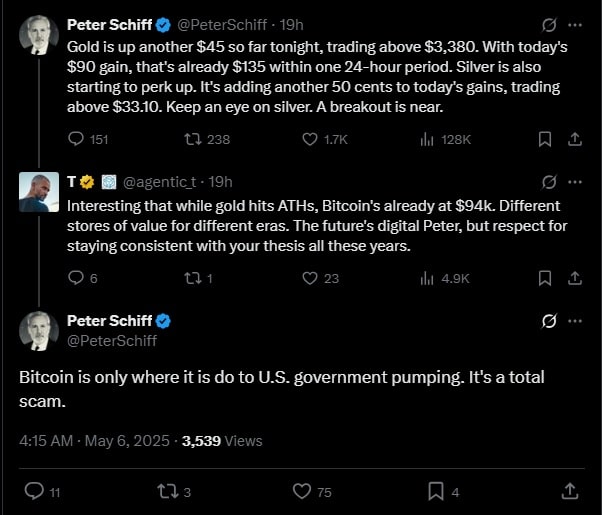
Task: View analytics showing 128K views
Action: coord(427,140)
